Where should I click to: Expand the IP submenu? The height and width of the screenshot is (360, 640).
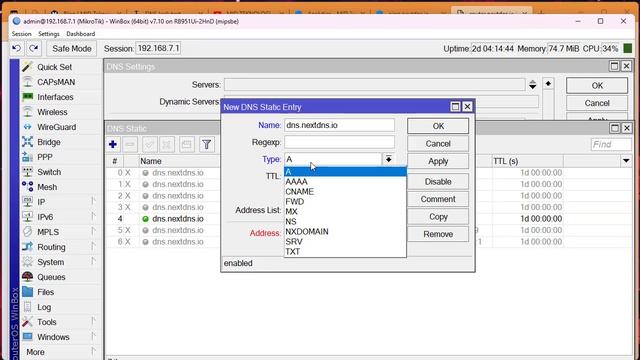(x=93, y=202)
